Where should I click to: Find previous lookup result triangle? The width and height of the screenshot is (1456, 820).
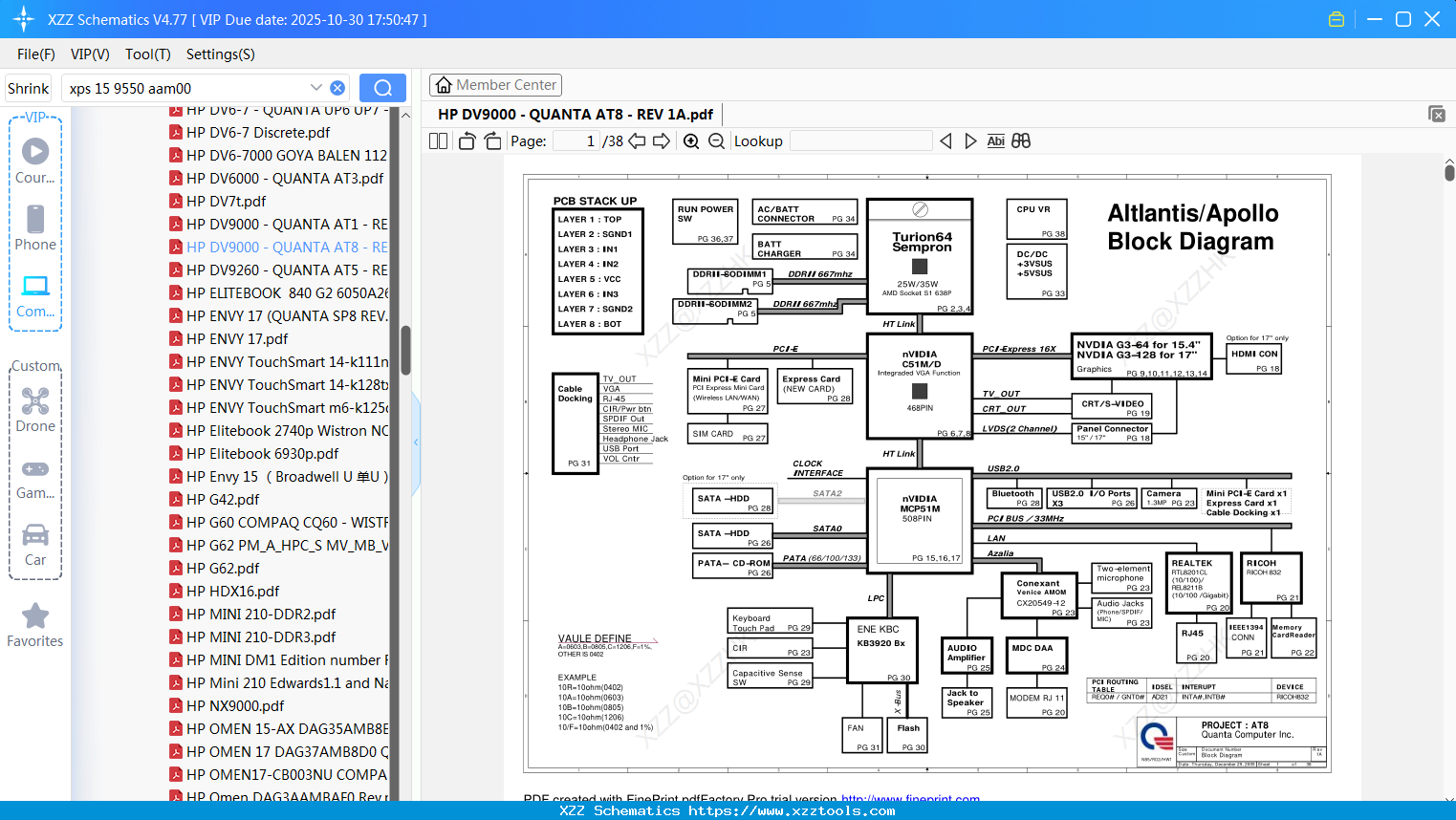click(x=945, y=141)
